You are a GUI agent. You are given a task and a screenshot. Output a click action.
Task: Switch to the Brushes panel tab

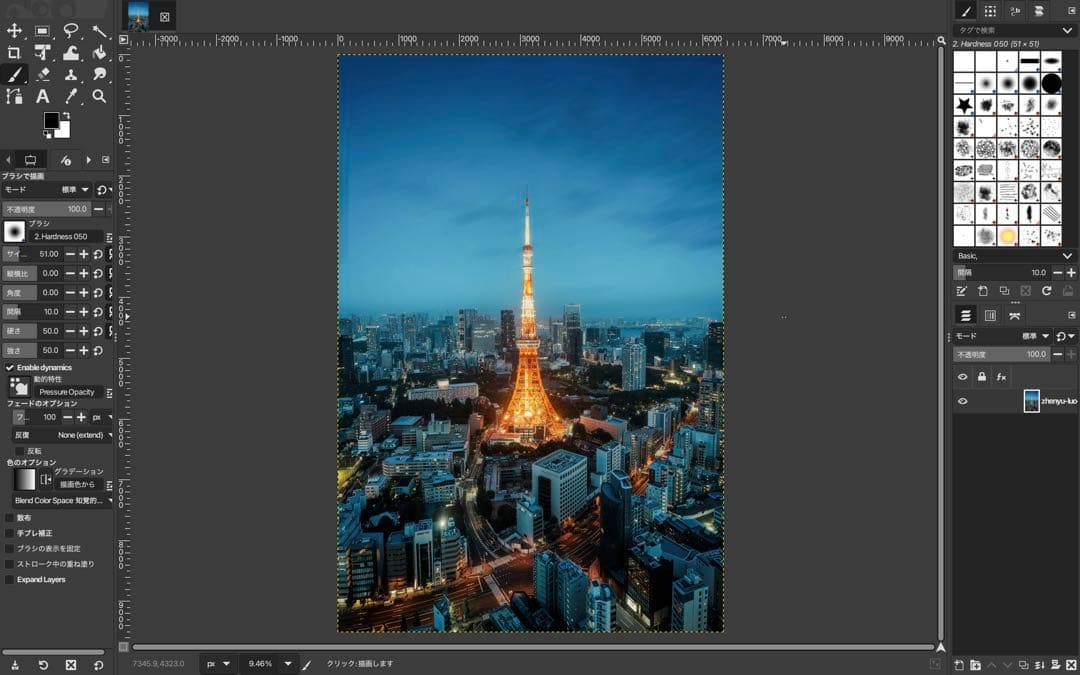(966, 11)
